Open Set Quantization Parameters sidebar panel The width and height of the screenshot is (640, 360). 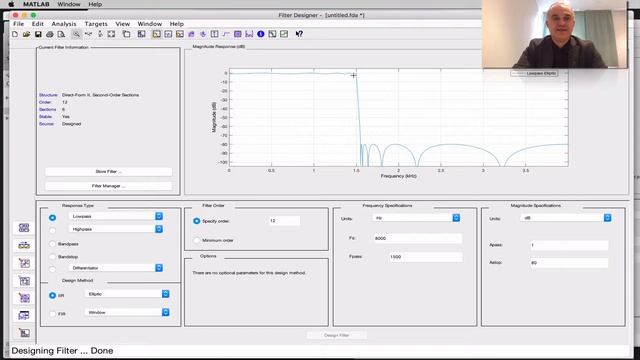pos(24,263)
